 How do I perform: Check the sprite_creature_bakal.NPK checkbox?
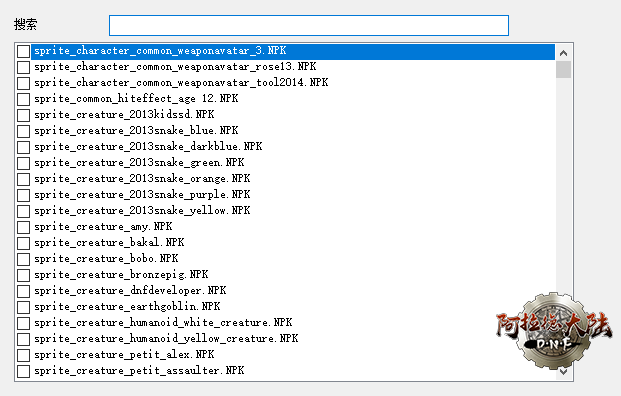23,243
